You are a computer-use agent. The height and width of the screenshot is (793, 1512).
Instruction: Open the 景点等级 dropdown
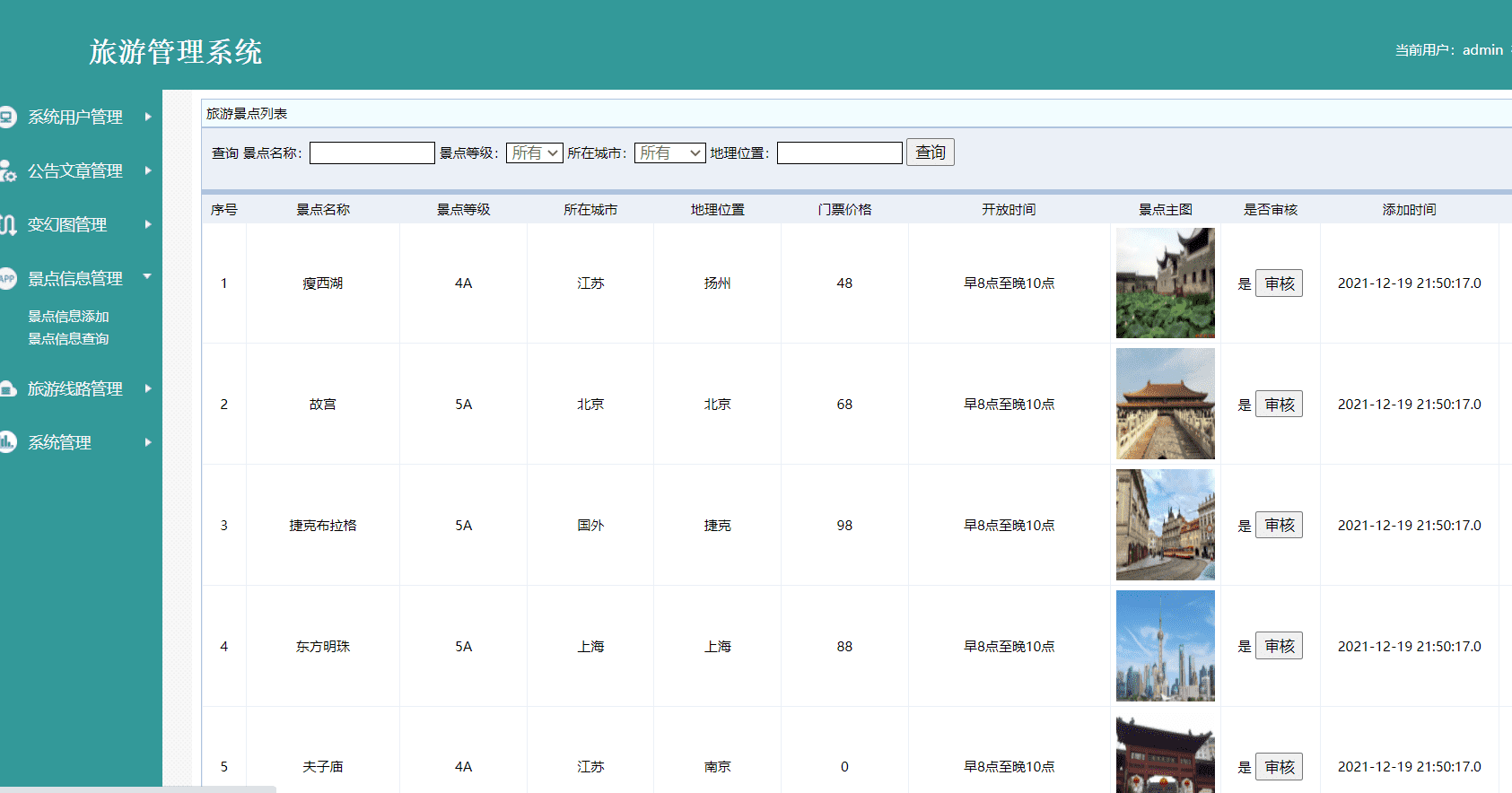(x=534, y=153)
